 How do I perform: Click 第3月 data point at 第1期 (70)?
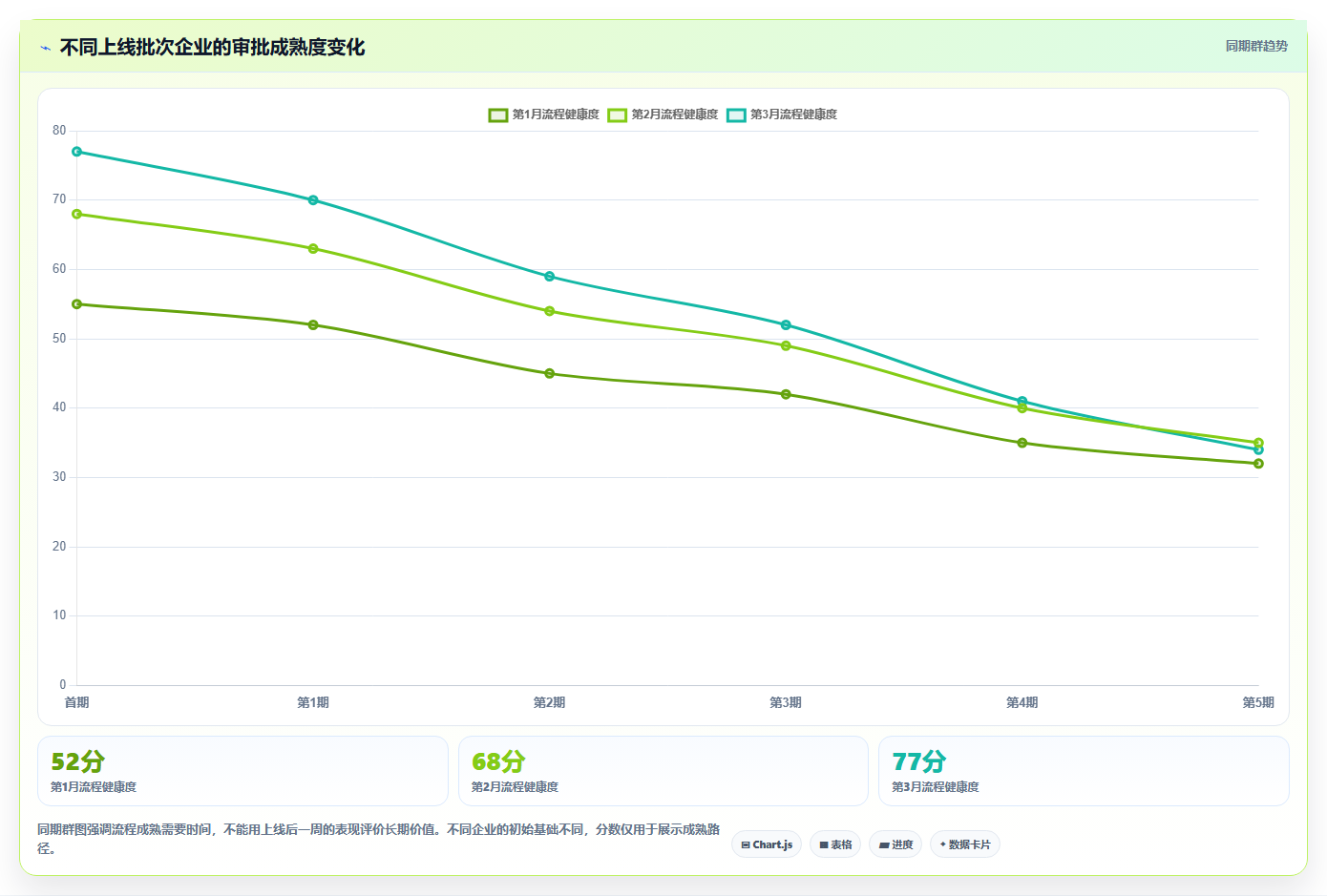pyautogui.click(x=313, y=200)
